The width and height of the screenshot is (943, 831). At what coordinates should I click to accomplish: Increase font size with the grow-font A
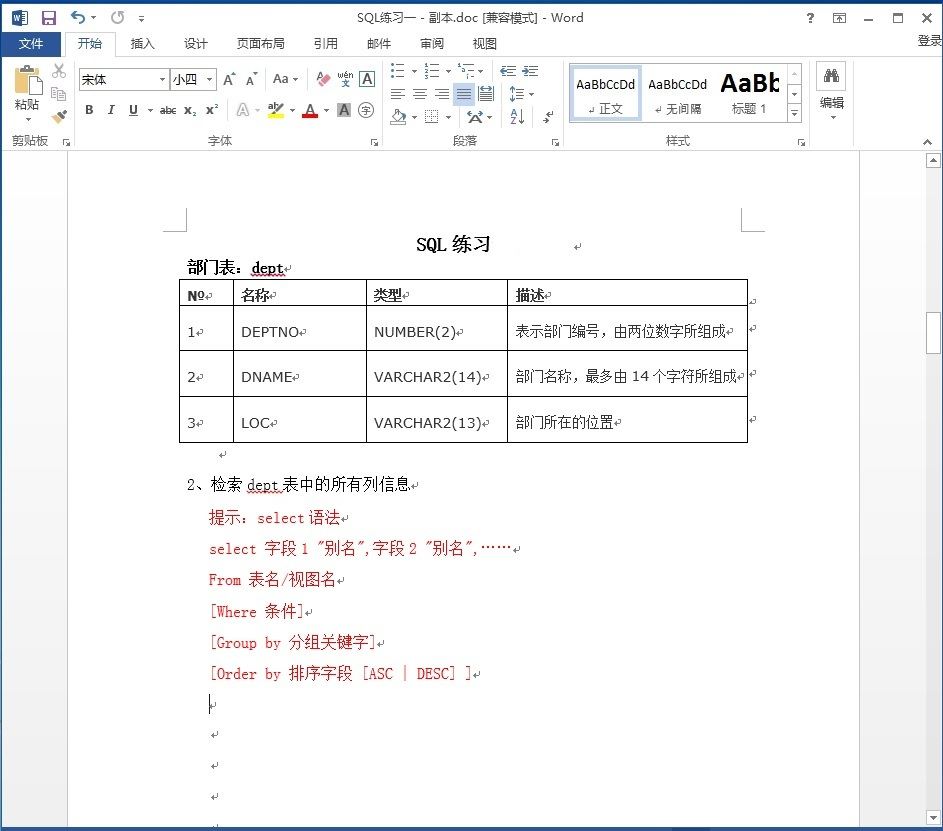229,79
